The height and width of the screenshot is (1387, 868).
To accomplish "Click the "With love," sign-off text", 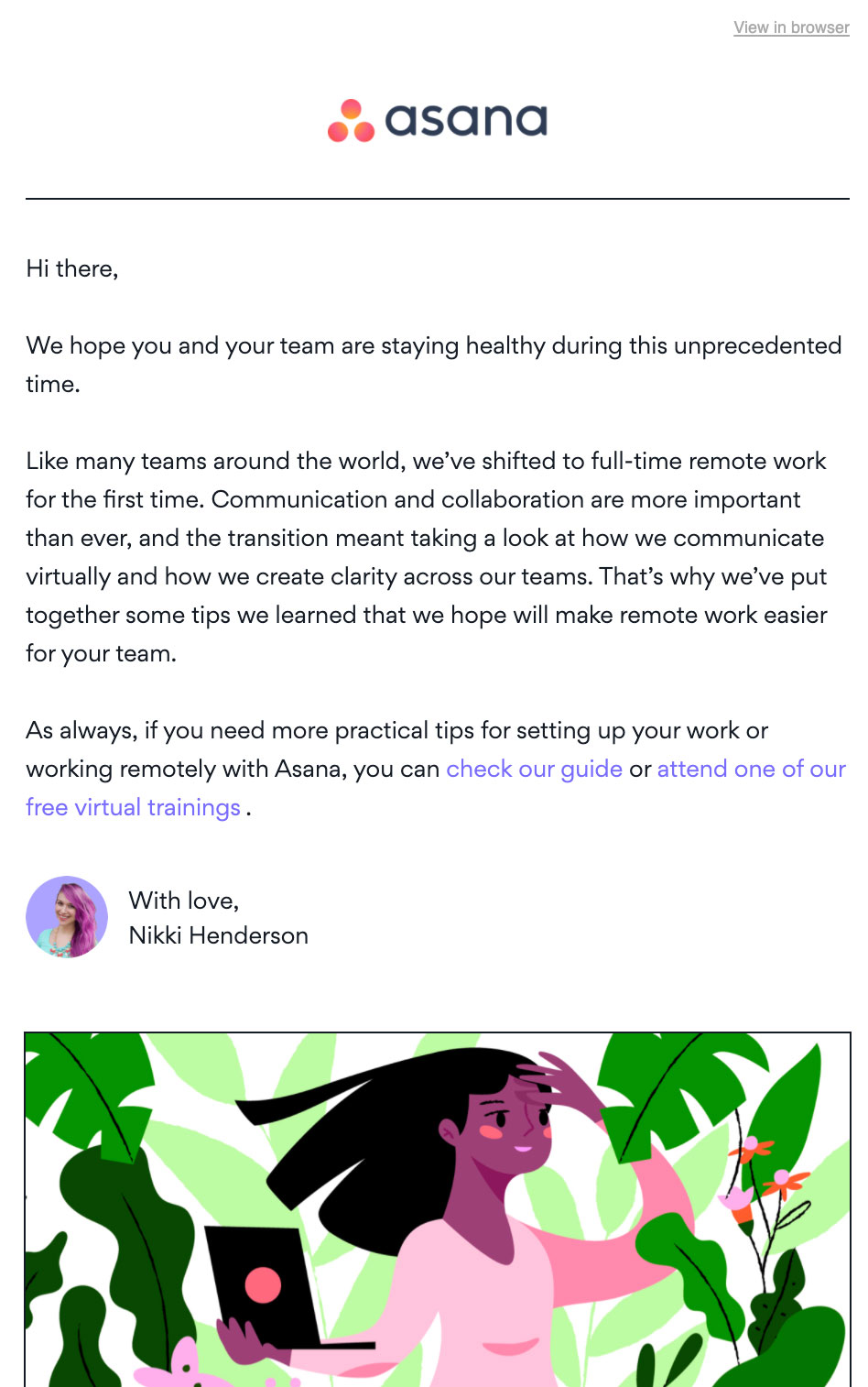I will click(184, 901).
